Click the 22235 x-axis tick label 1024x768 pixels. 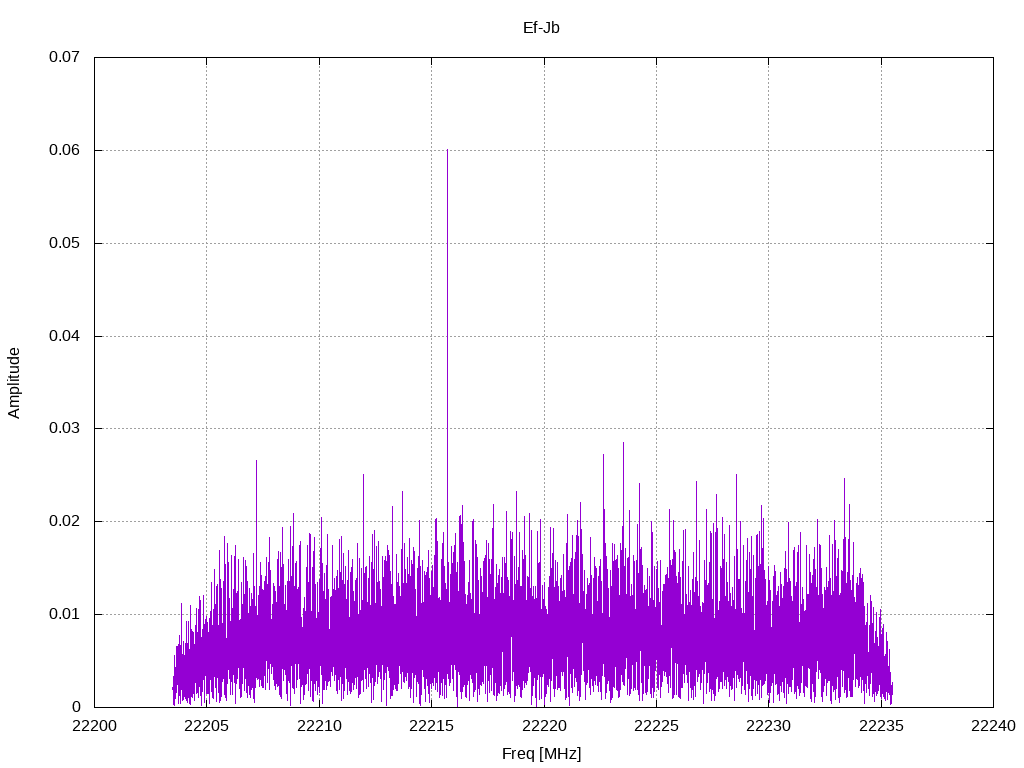[x=881, y=726]
